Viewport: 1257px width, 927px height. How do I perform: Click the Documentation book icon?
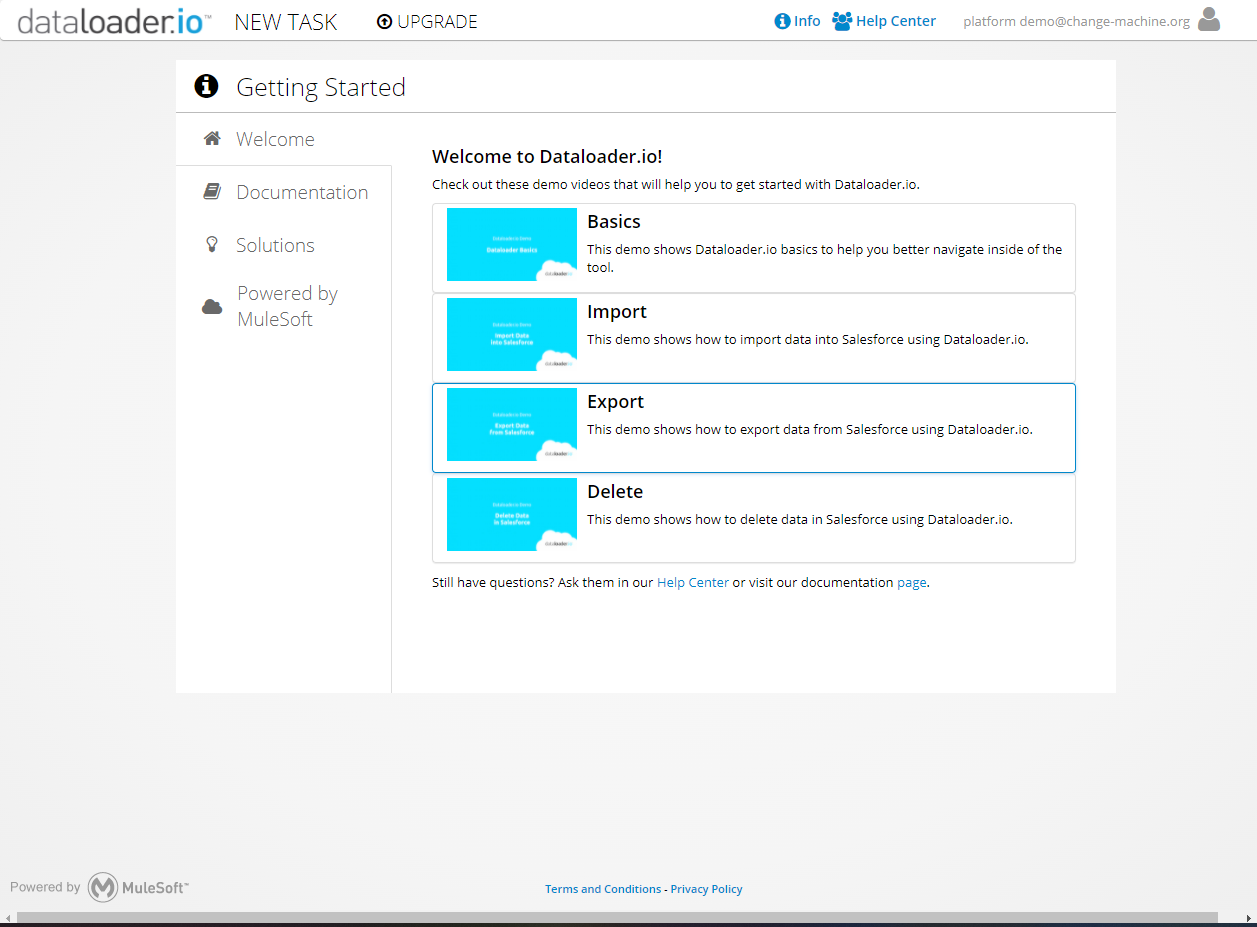[x=212, y=192]
